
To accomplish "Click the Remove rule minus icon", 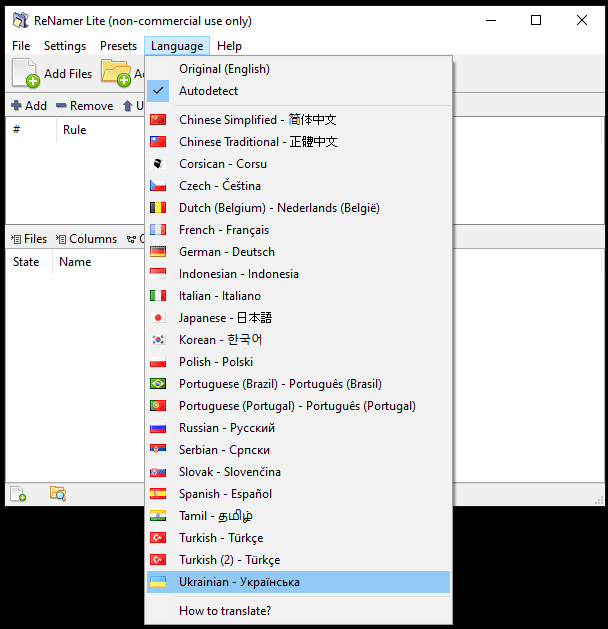I will click(61, 106).
